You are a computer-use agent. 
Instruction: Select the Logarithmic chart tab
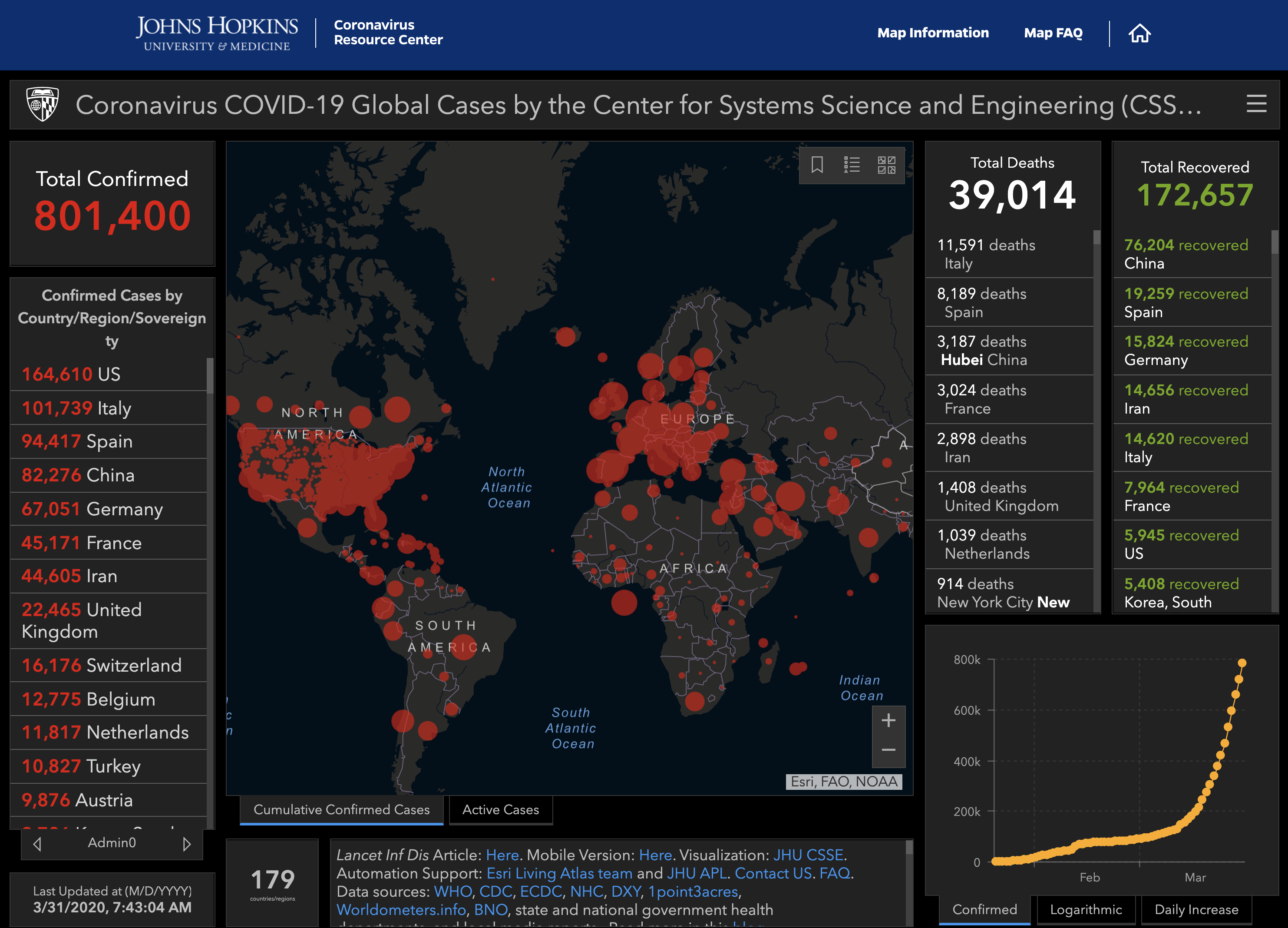pyautogui.click(x=1085, y=909)
